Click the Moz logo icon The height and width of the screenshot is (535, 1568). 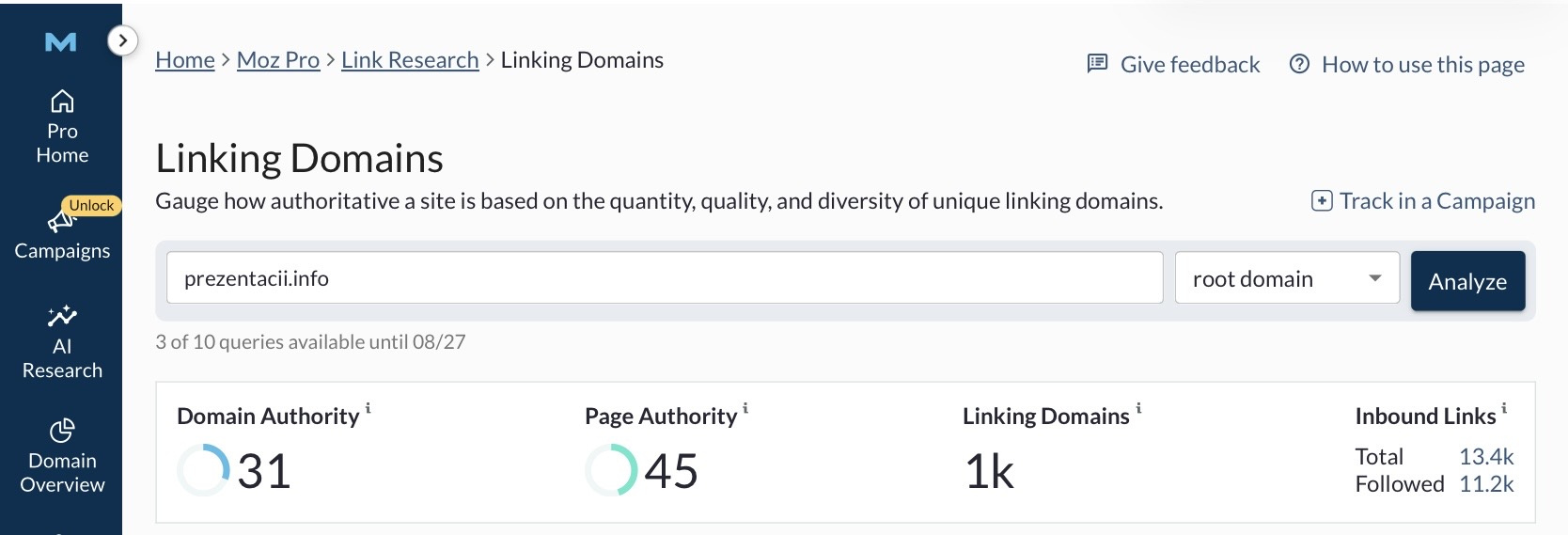61,42
